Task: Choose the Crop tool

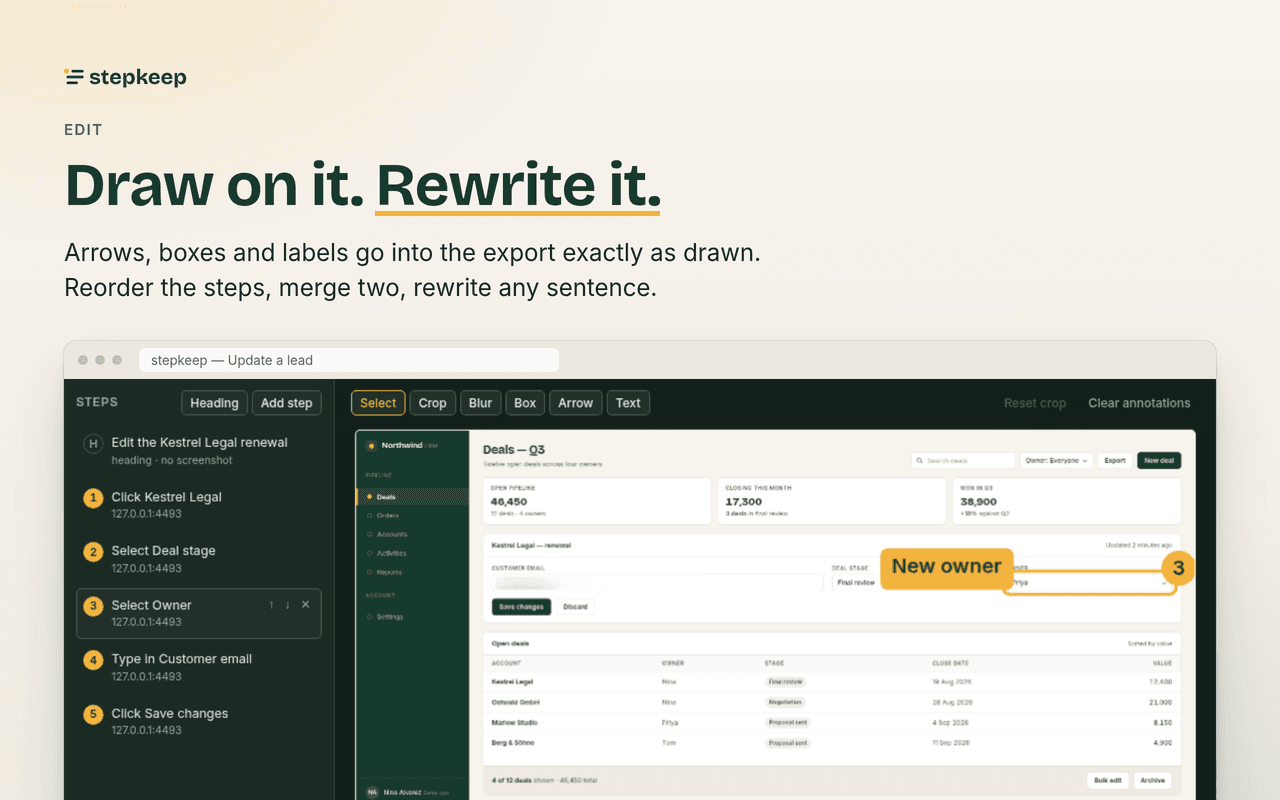Action: click(x=432, y=403)
